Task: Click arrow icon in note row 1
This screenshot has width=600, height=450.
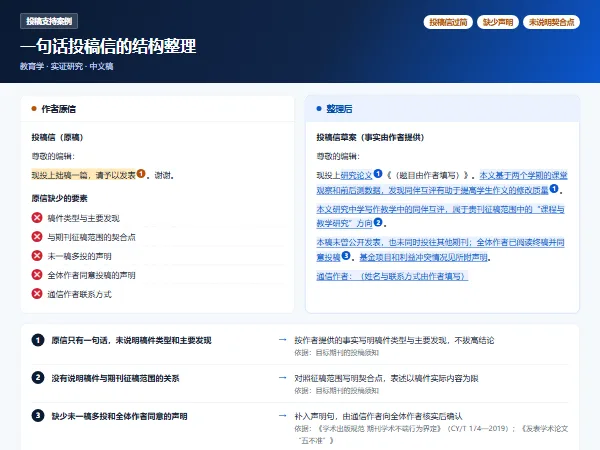Action: (x=283, y=340)
